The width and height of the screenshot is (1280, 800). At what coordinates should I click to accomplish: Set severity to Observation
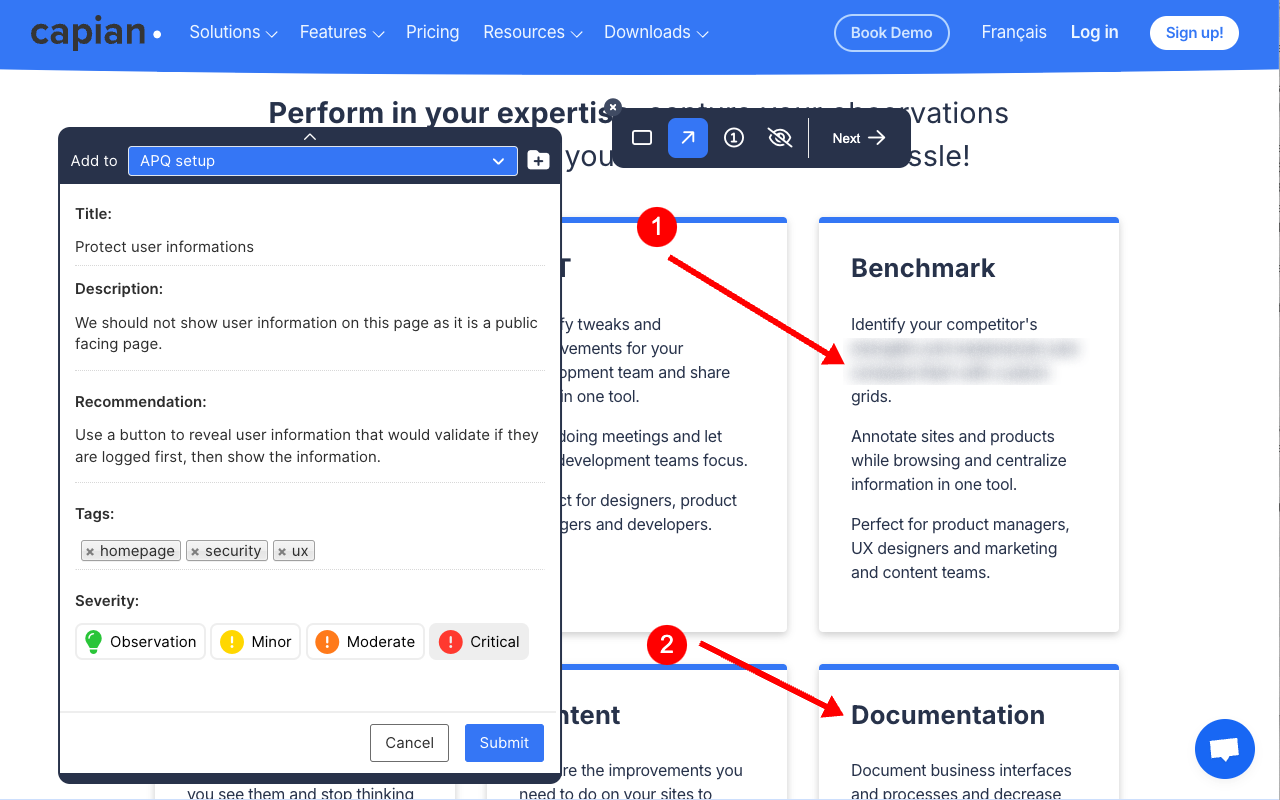pyautogui.click(x=141, y=642)
